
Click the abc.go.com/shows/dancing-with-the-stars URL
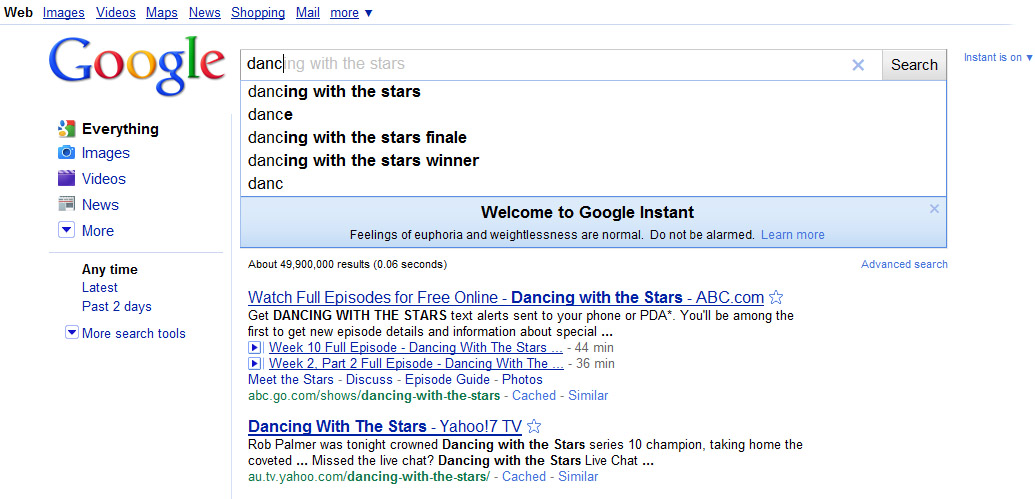374,395
